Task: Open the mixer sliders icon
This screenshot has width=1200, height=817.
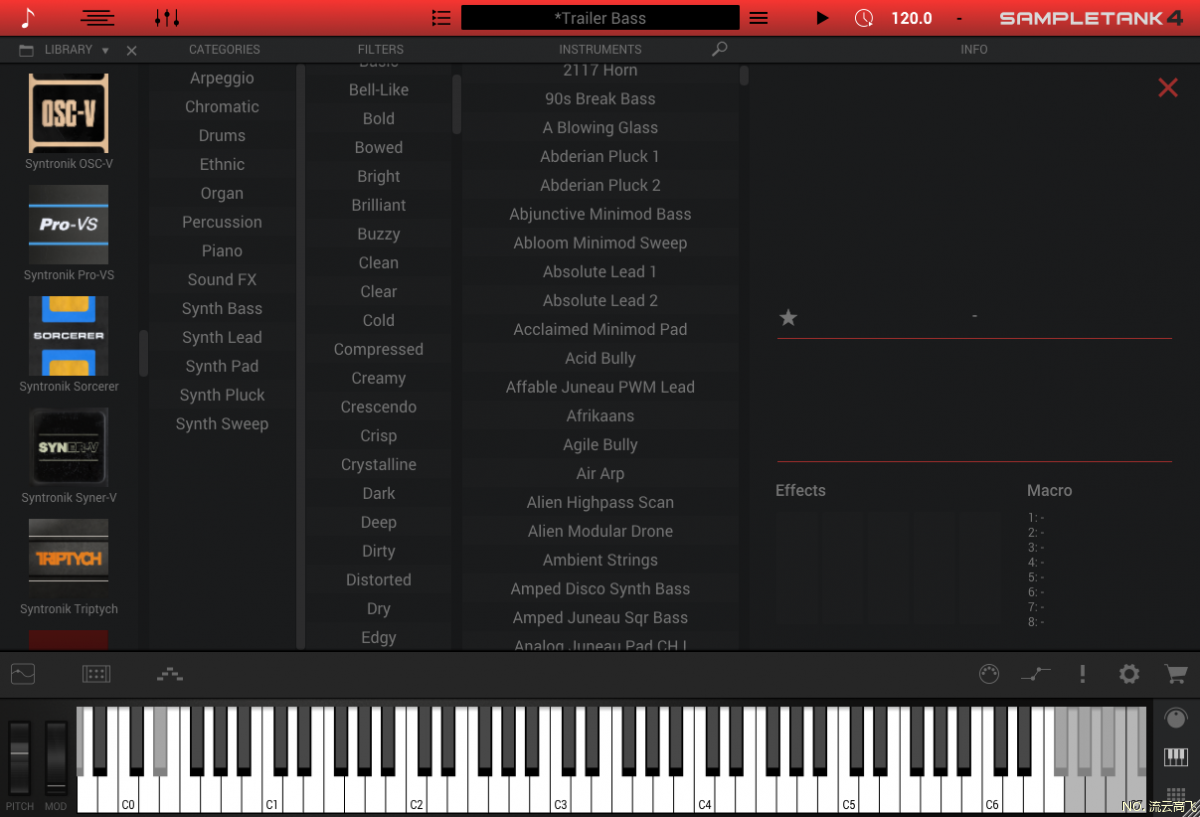Action: [x=167, y=18]
